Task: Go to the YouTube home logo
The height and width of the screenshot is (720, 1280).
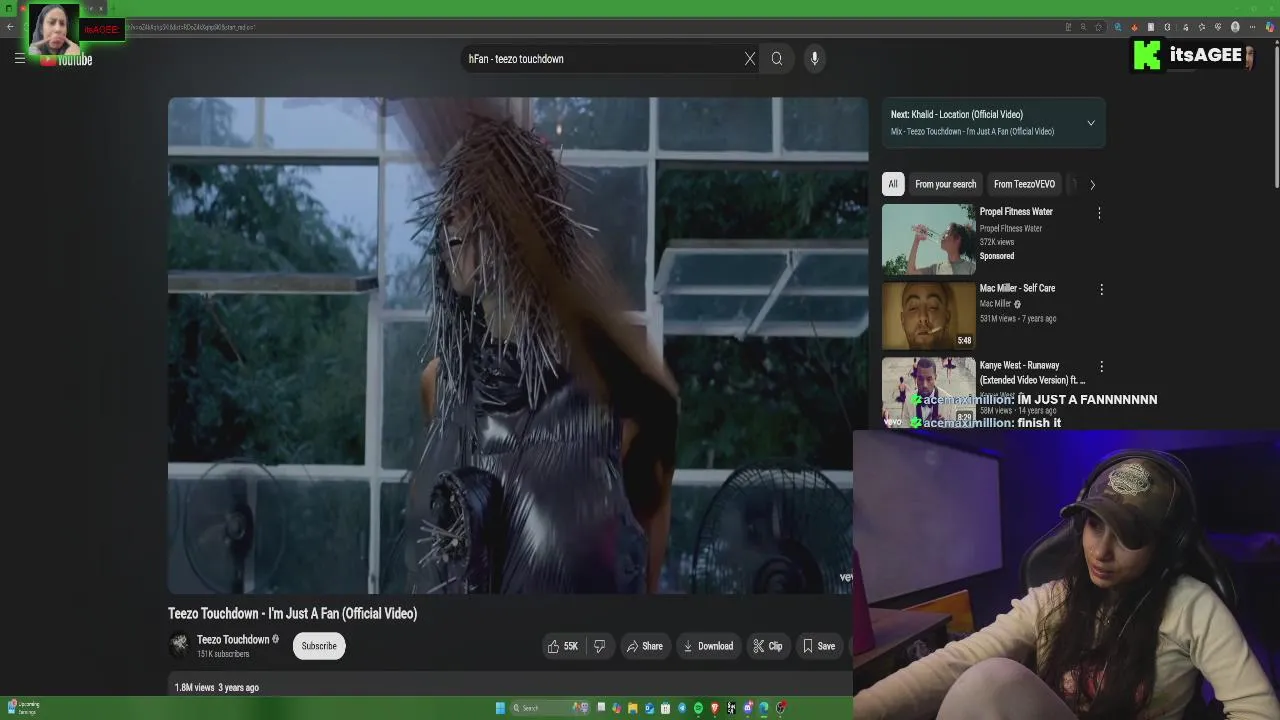Action: pos(66,60)
